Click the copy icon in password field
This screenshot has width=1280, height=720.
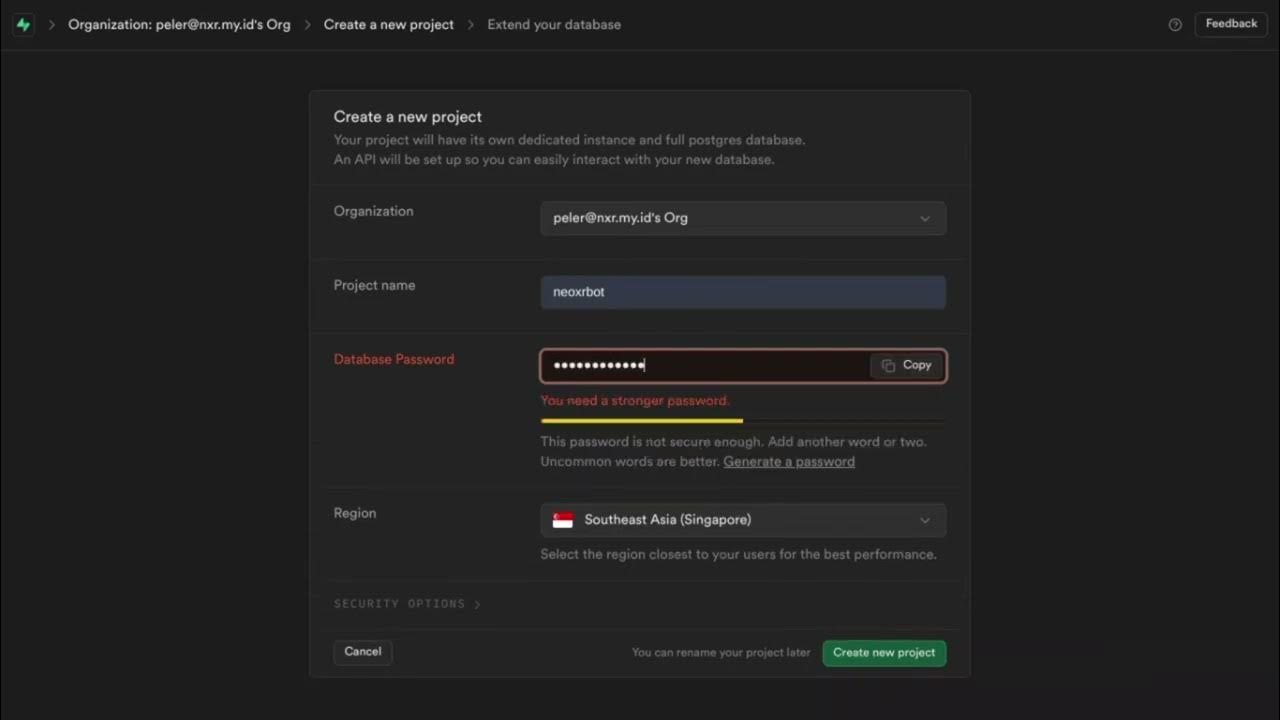(x=888, y=366)
